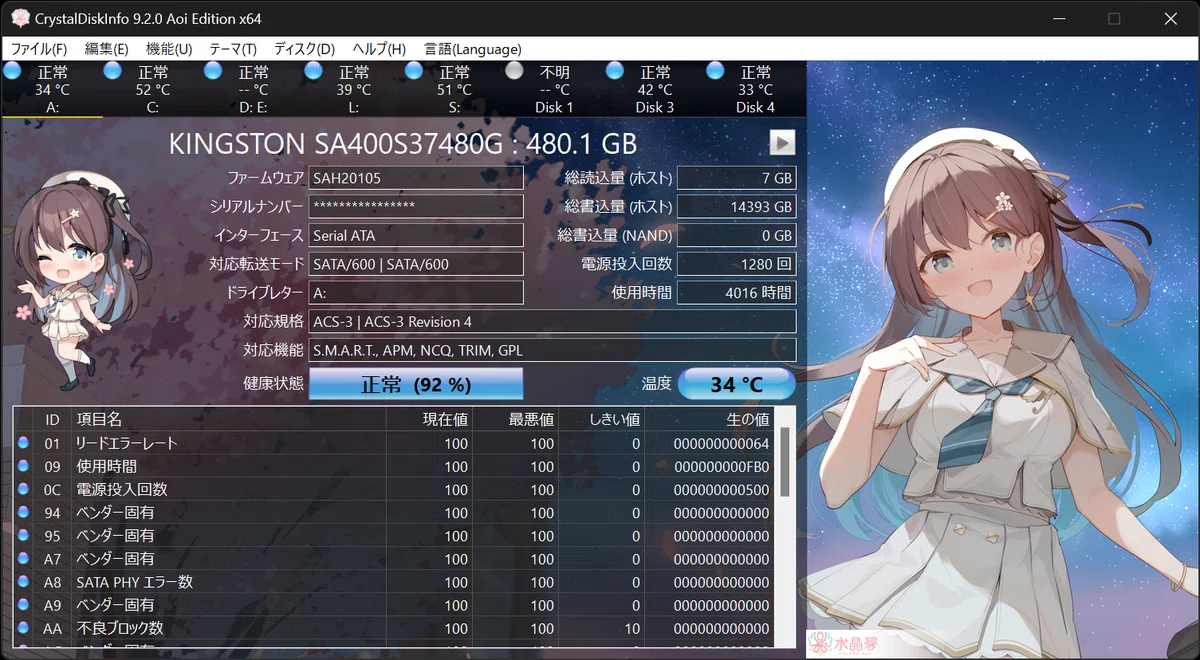Click the 生の値 column header

pos(709,419)
